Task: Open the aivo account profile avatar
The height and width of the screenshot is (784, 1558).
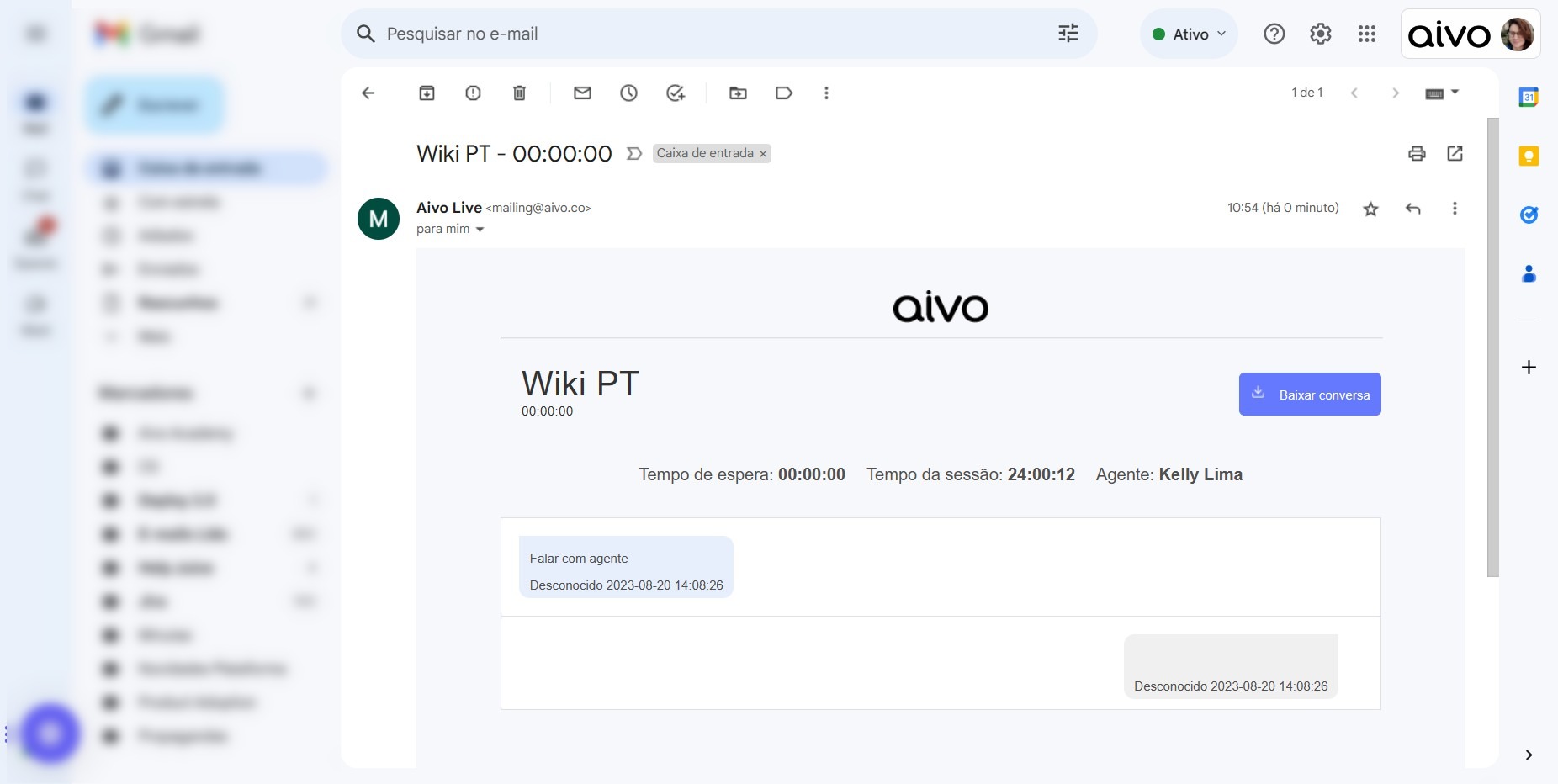Action: [1517, 34]
